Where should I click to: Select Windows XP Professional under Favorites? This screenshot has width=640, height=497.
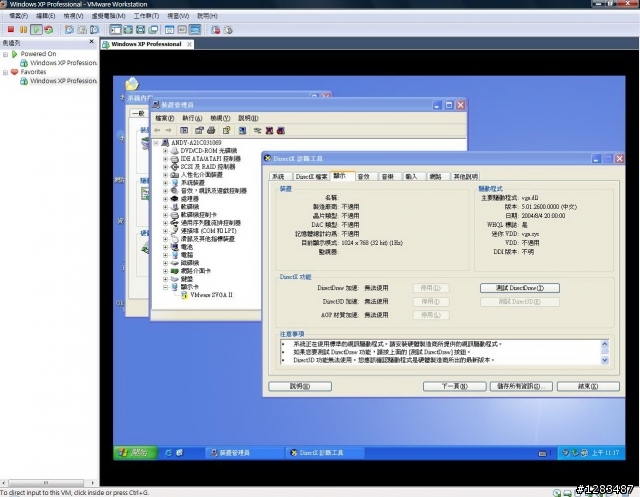(63, 81)
